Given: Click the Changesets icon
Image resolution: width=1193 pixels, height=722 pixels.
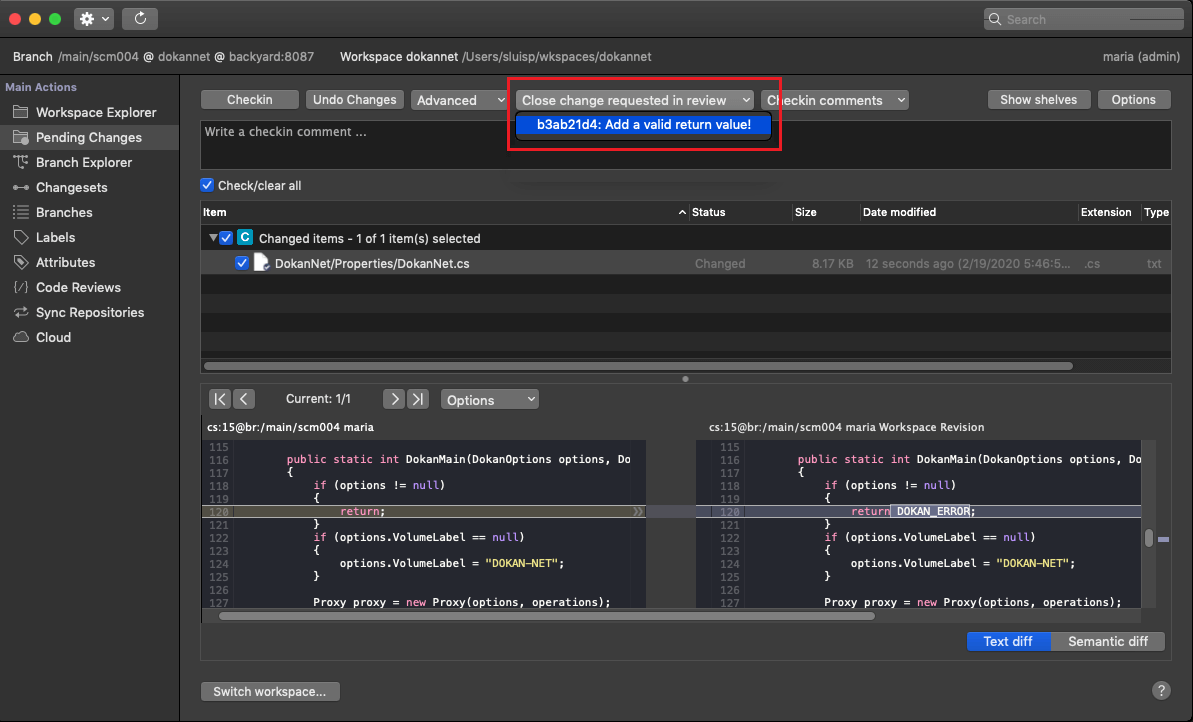Looking at the screenshot, I should click(x=21, y=187).
